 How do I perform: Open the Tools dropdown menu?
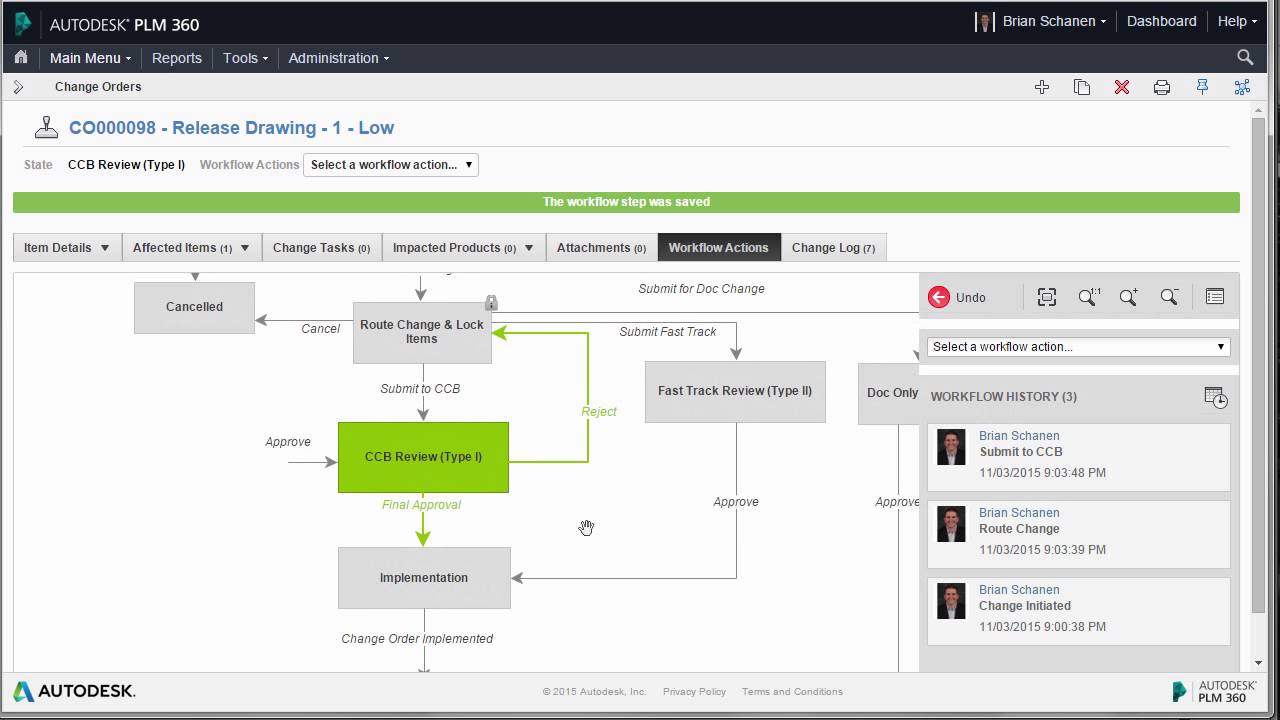pos(245,58)
